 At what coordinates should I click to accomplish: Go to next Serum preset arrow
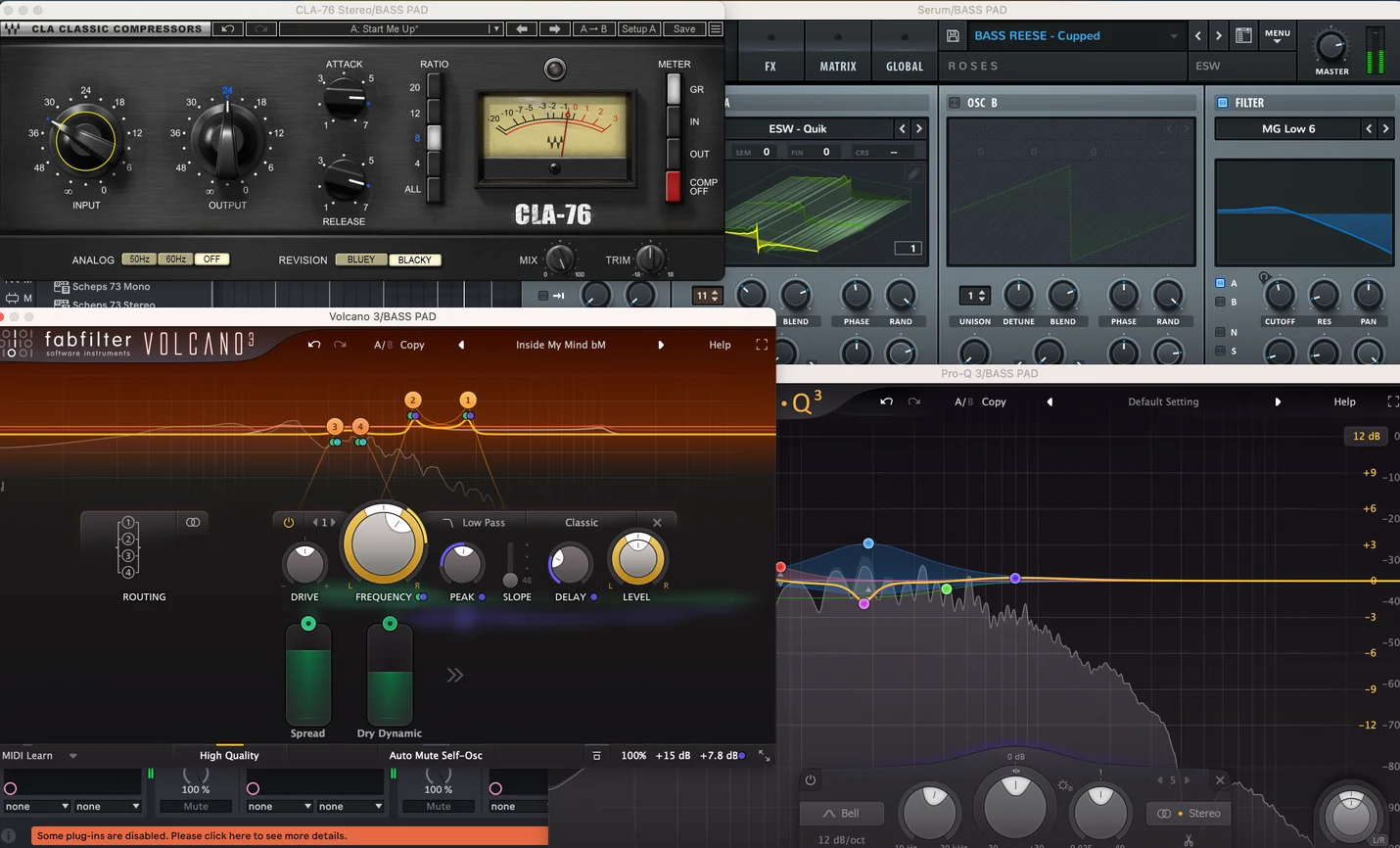tap(1219, 36)
